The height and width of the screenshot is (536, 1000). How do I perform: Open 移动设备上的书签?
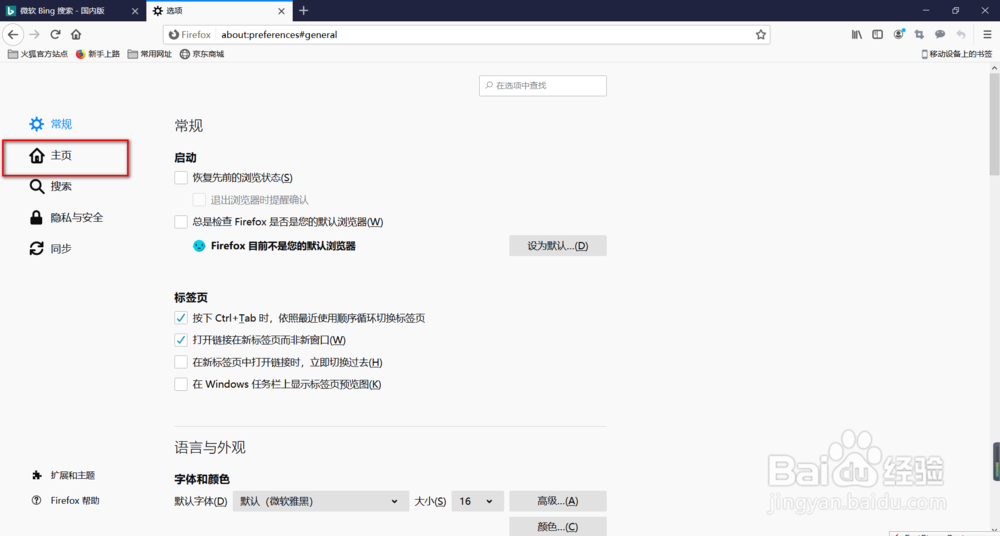pos(957,54)
